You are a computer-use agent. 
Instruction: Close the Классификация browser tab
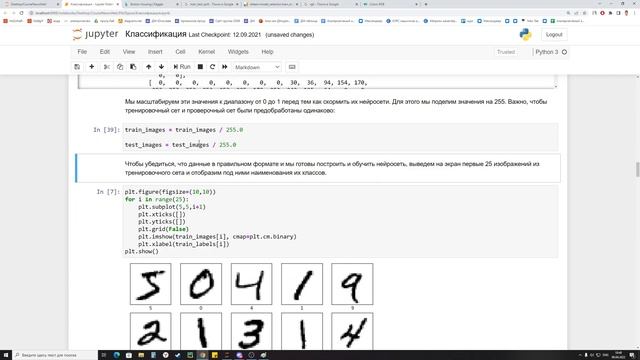point(118,4)
